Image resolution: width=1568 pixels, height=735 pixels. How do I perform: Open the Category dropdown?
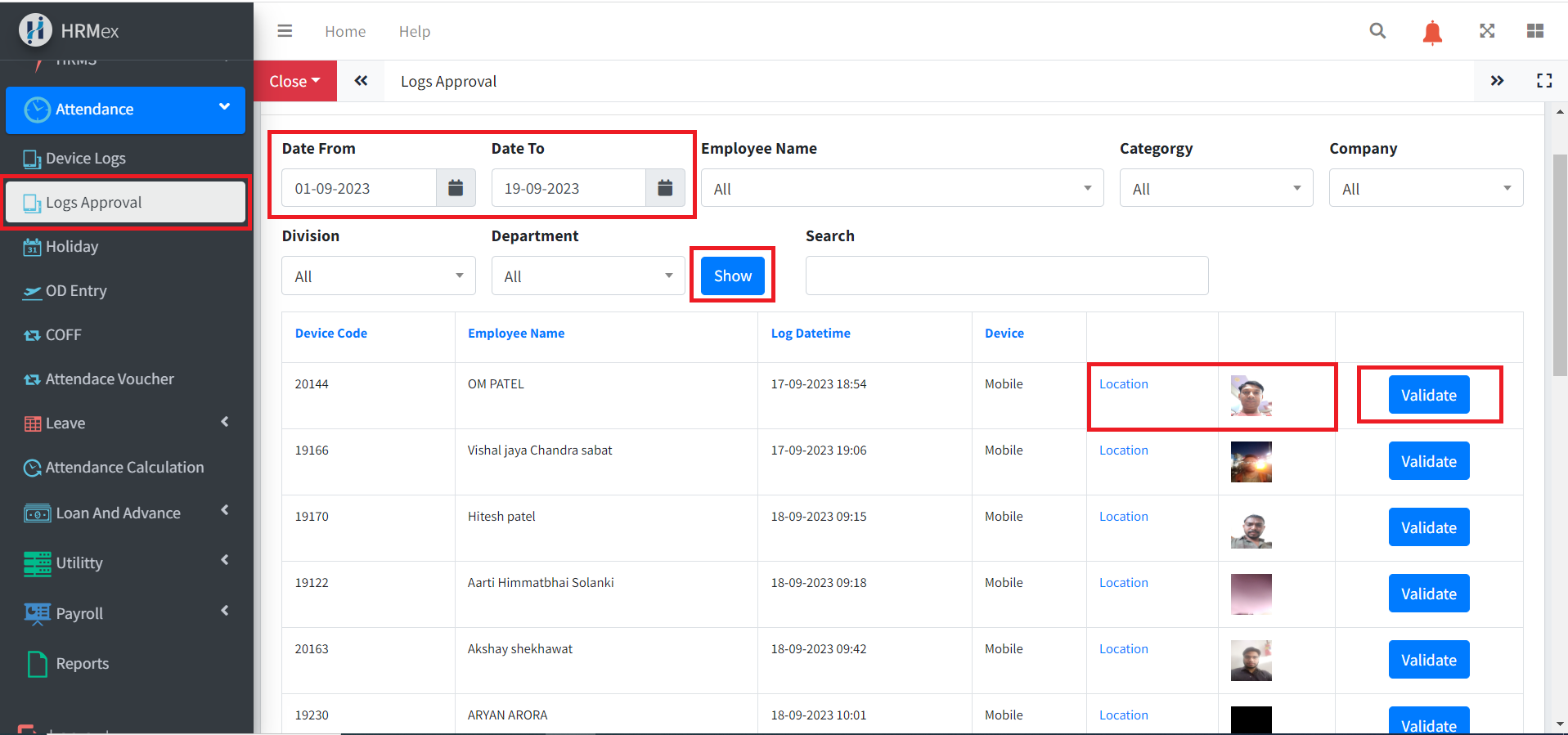coord(1215,189)
